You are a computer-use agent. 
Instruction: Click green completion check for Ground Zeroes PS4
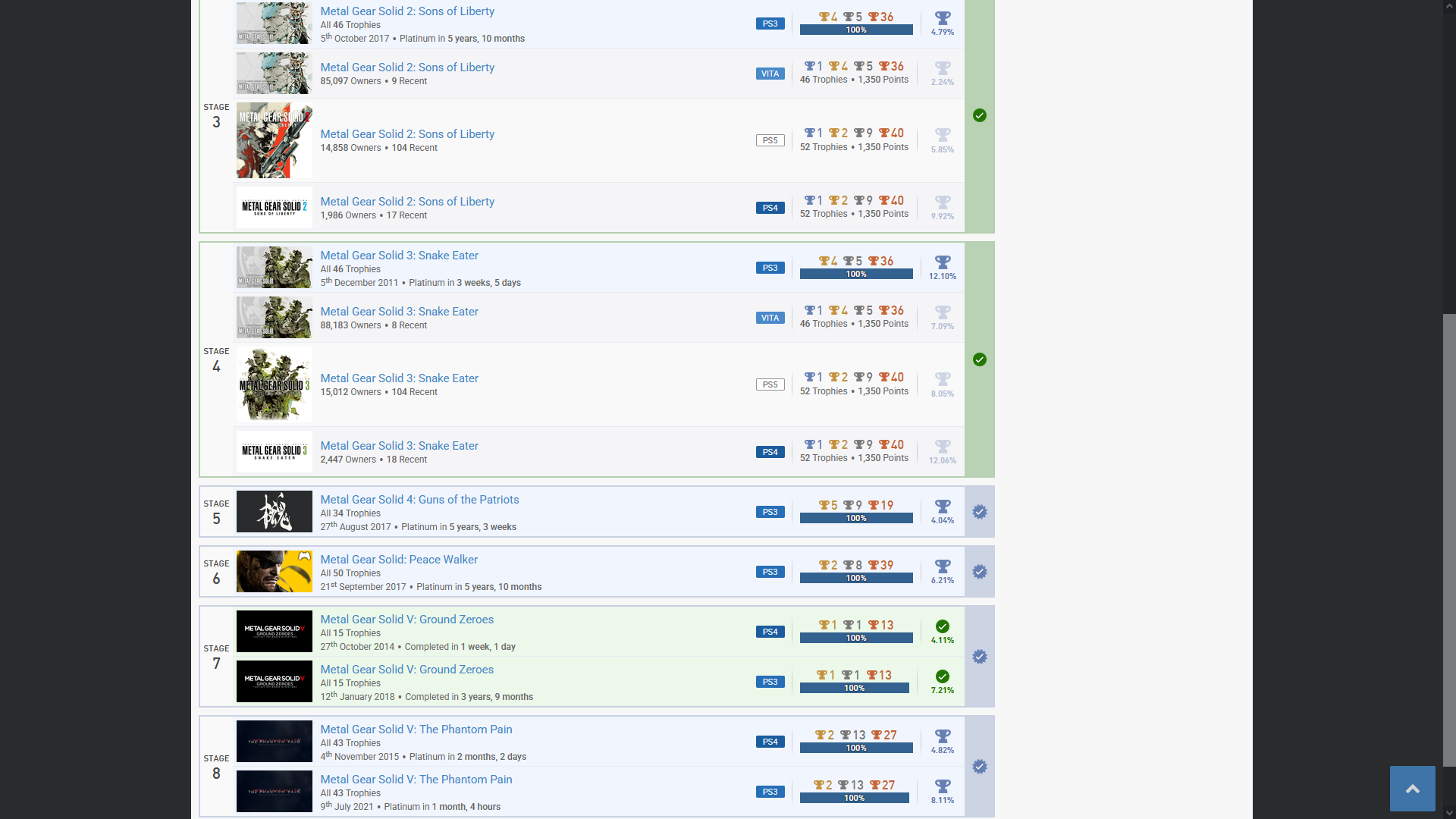943,626
